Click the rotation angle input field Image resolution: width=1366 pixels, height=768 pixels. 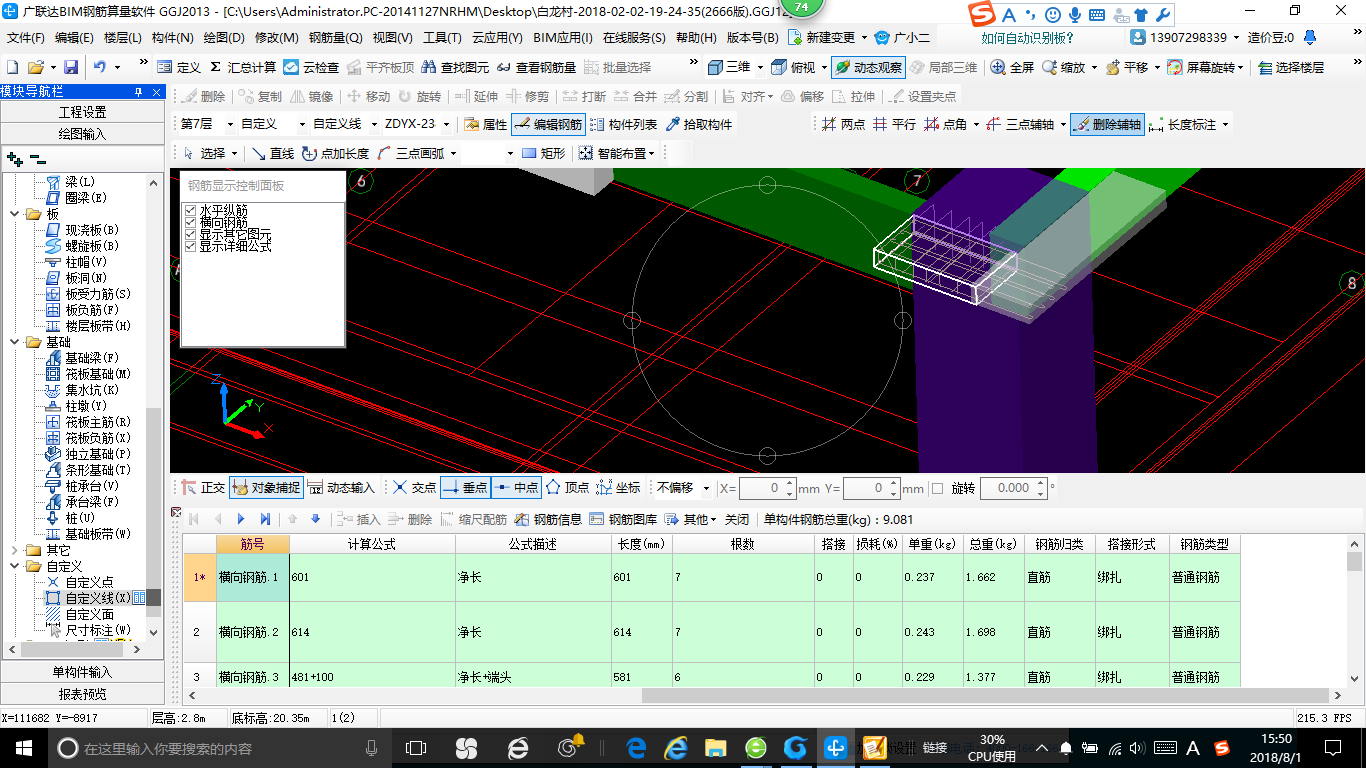tap(1013, 488)
